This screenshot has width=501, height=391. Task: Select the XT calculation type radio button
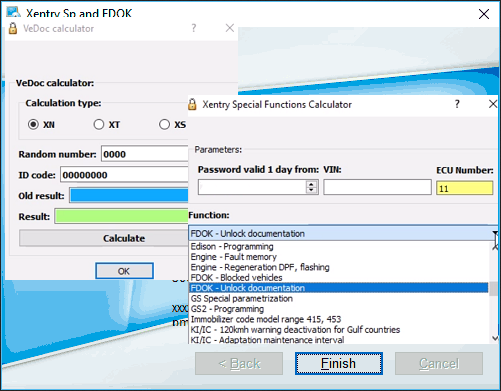click(x=99, y=125)
